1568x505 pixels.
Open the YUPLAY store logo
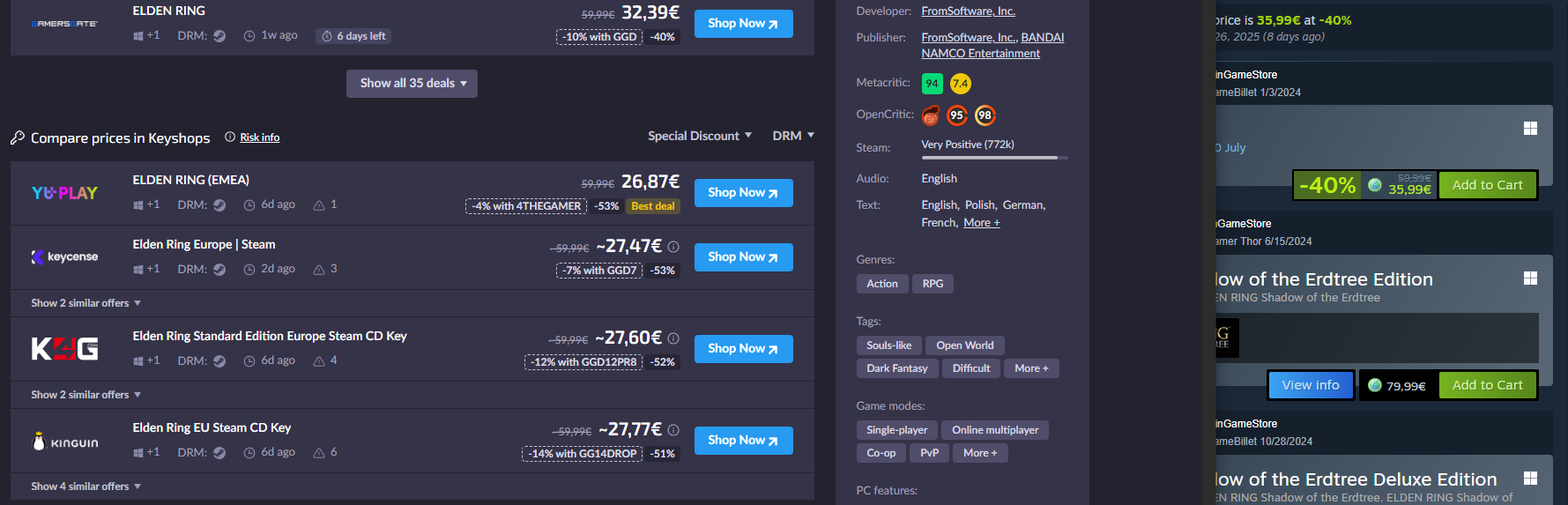pos(64,193)
